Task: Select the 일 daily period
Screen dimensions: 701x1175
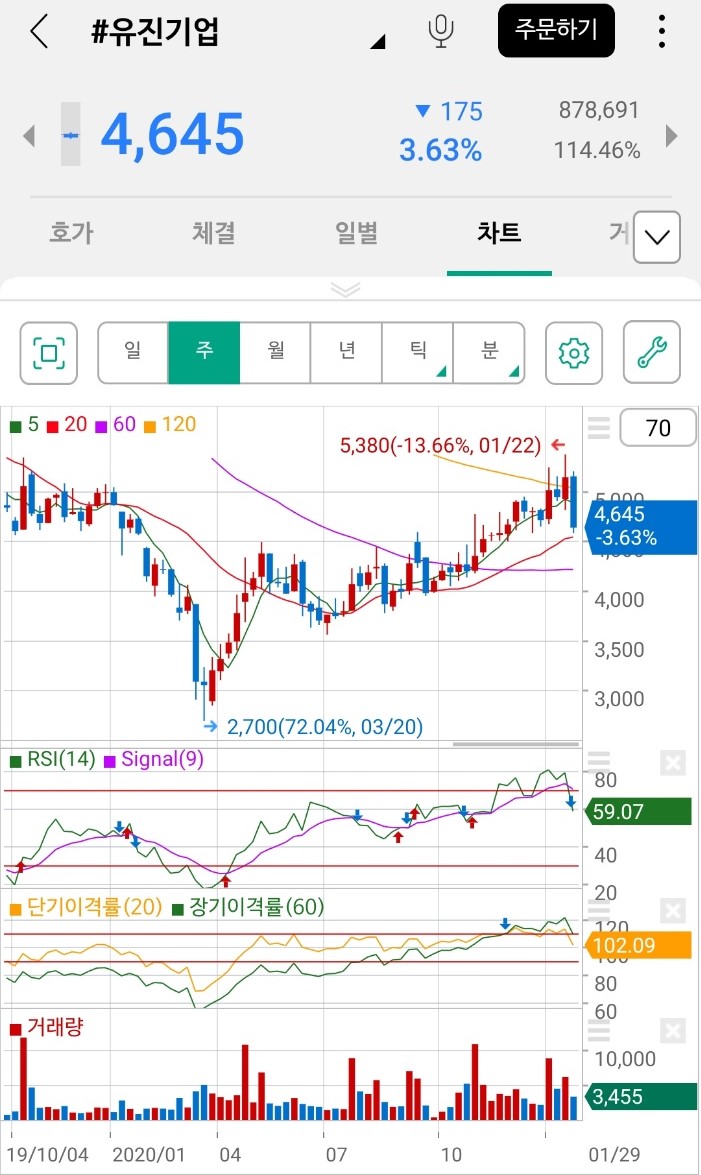Action: pos(133,353)
